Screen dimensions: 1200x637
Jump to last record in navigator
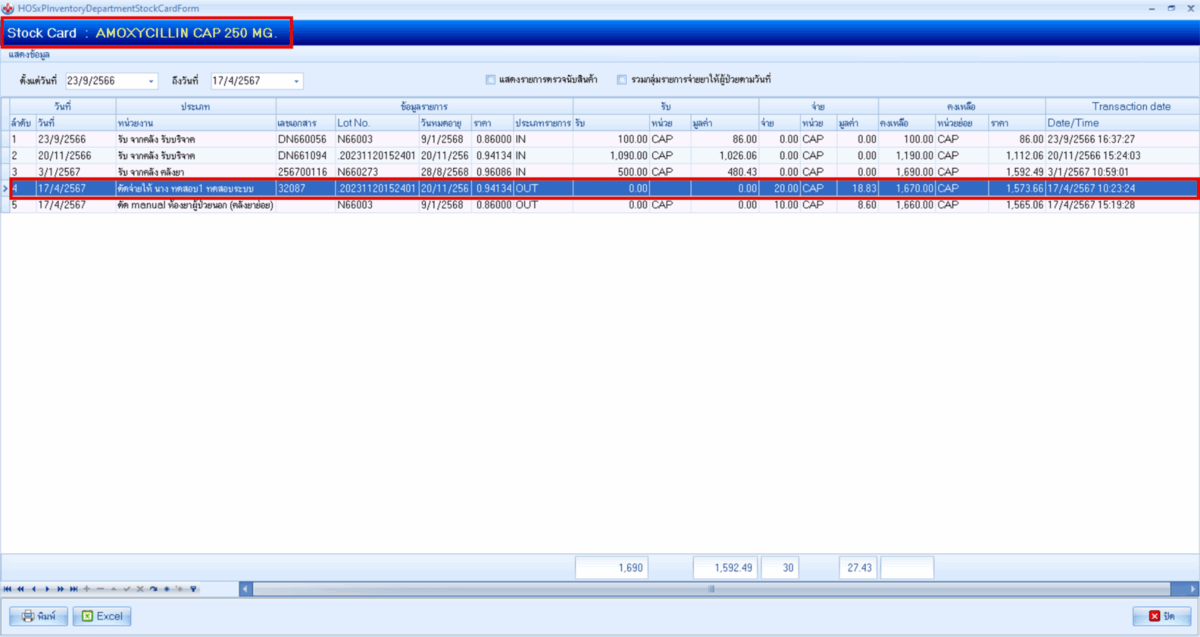tap(73, 589)
